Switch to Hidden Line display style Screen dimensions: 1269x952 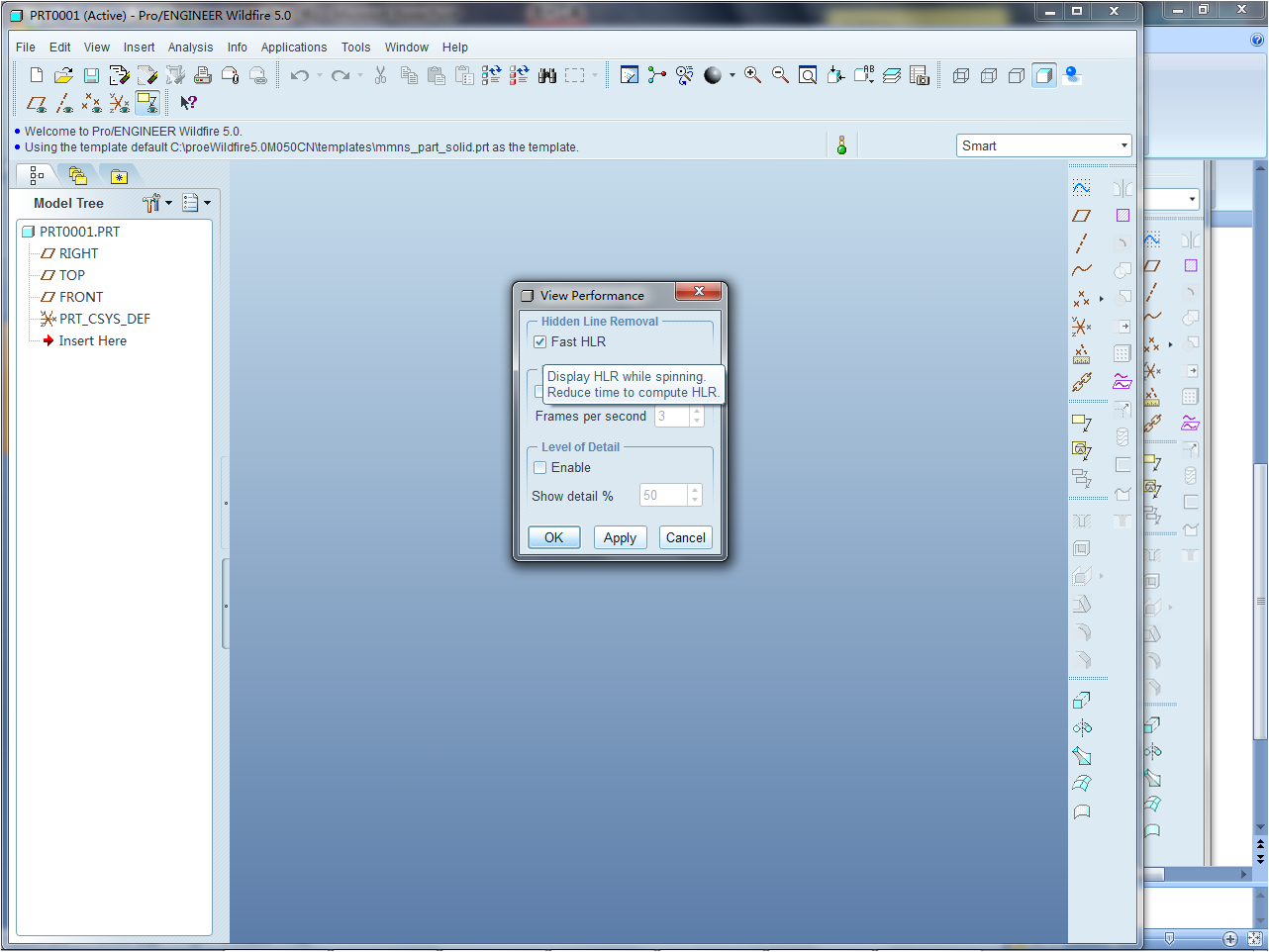pyautogui.click(x=989, y=75)
